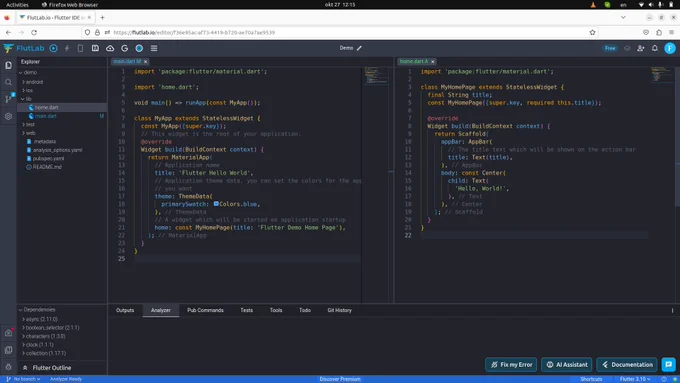The image size is (680, 383).
Task: Click the Free plan badge
Action: click(x=610, y=48)
